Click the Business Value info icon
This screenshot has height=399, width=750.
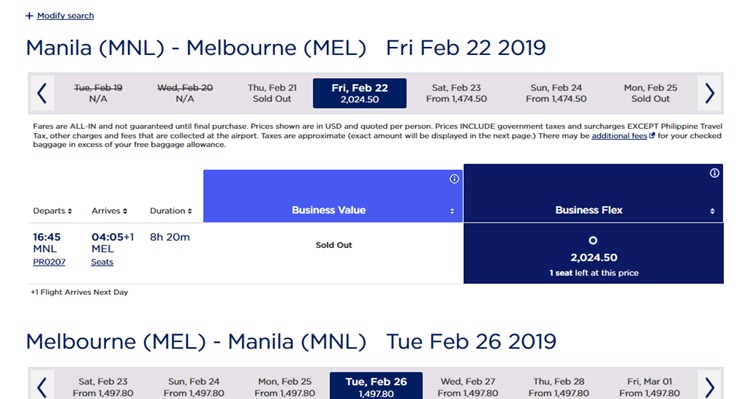click(x=454, y=179)
